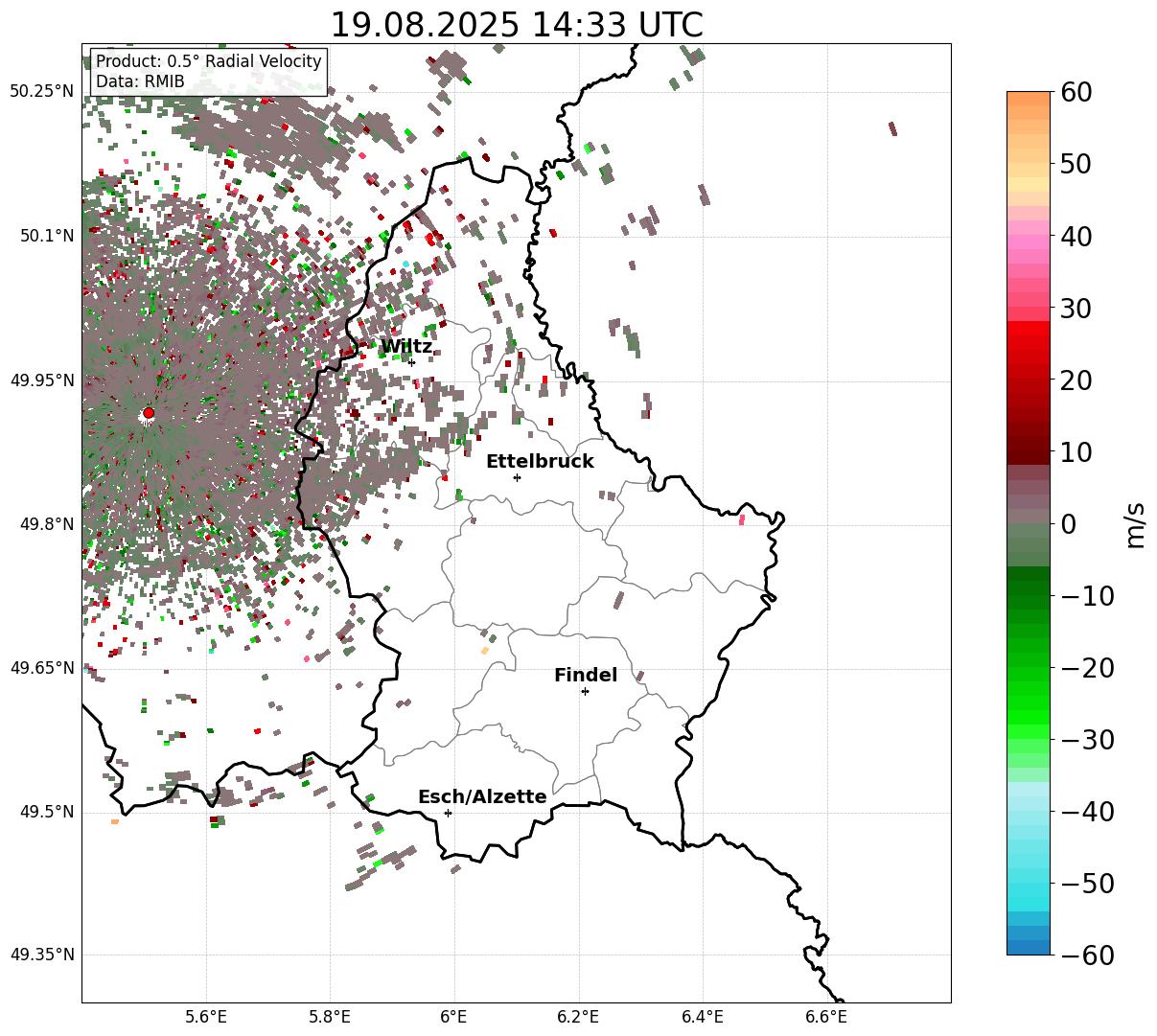The image size is (1157, 1036).
Task: Click the 50.1°N latitude tick label
Action: pos(46,236)
